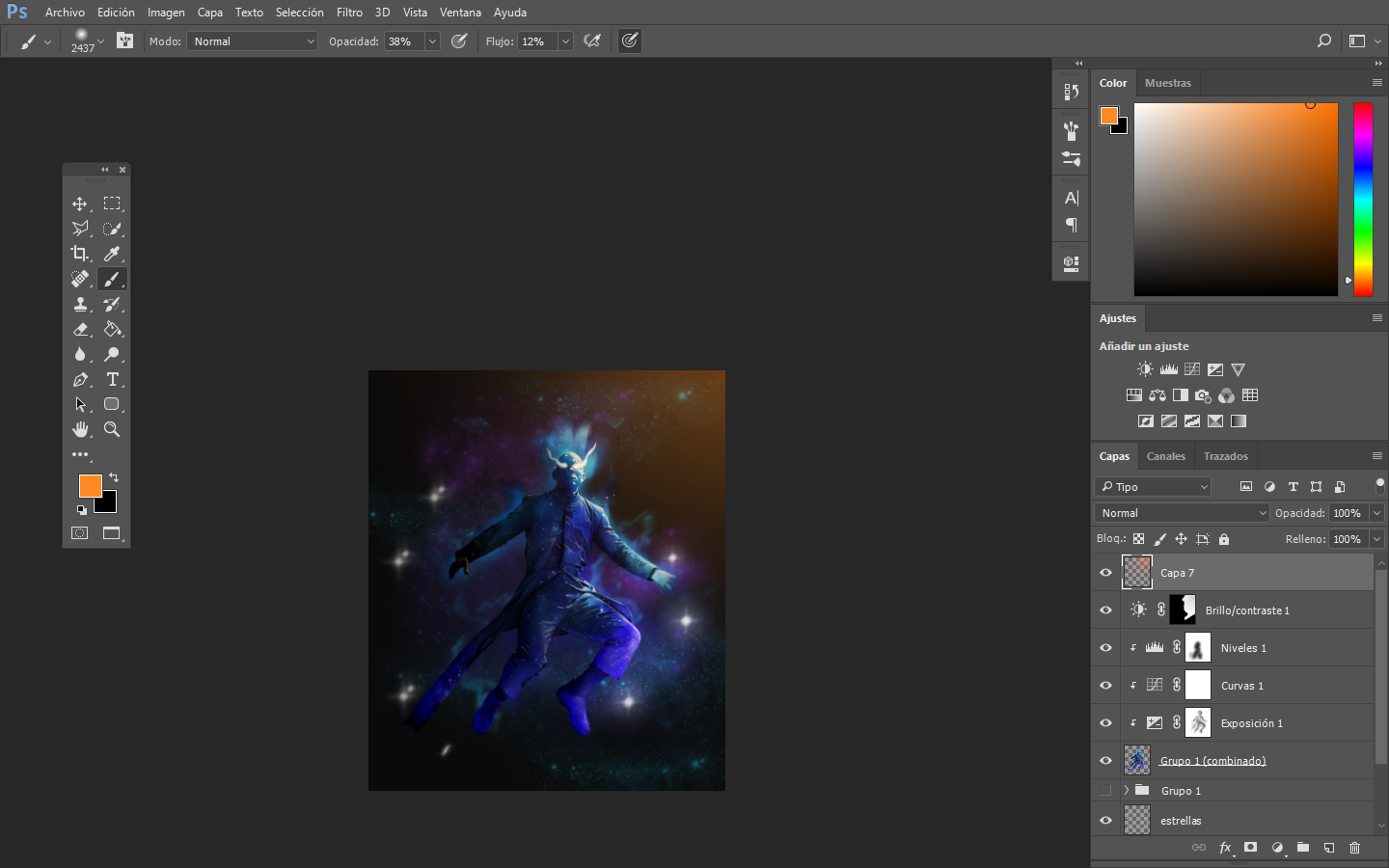Select the Quick Selection tool

(x=112, y=229)
